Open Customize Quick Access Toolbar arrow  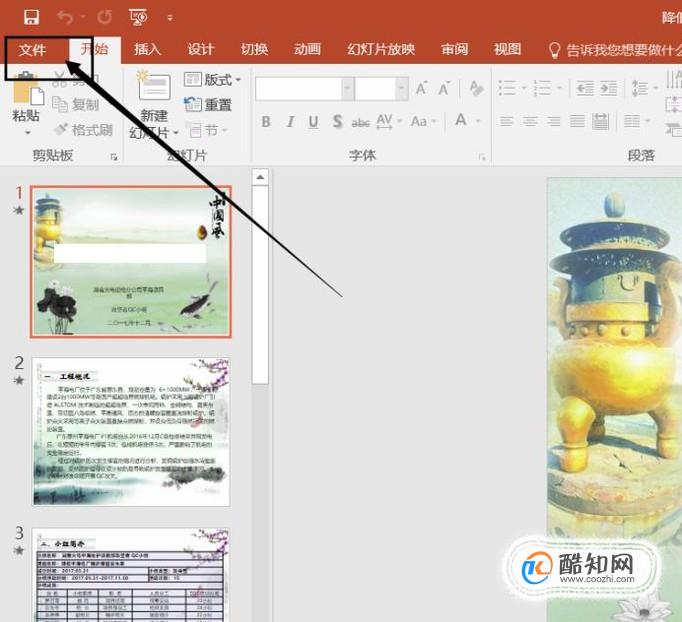(x=170, y=18)
